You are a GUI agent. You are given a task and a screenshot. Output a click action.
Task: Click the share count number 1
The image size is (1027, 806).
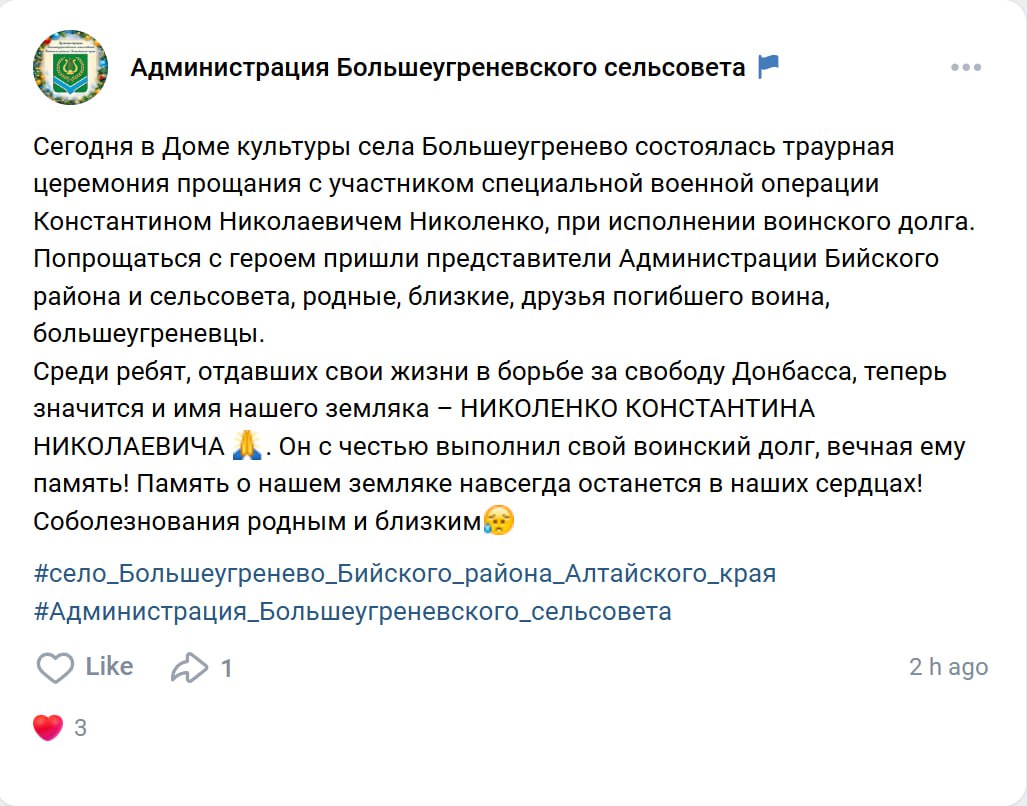coord(227,668)
